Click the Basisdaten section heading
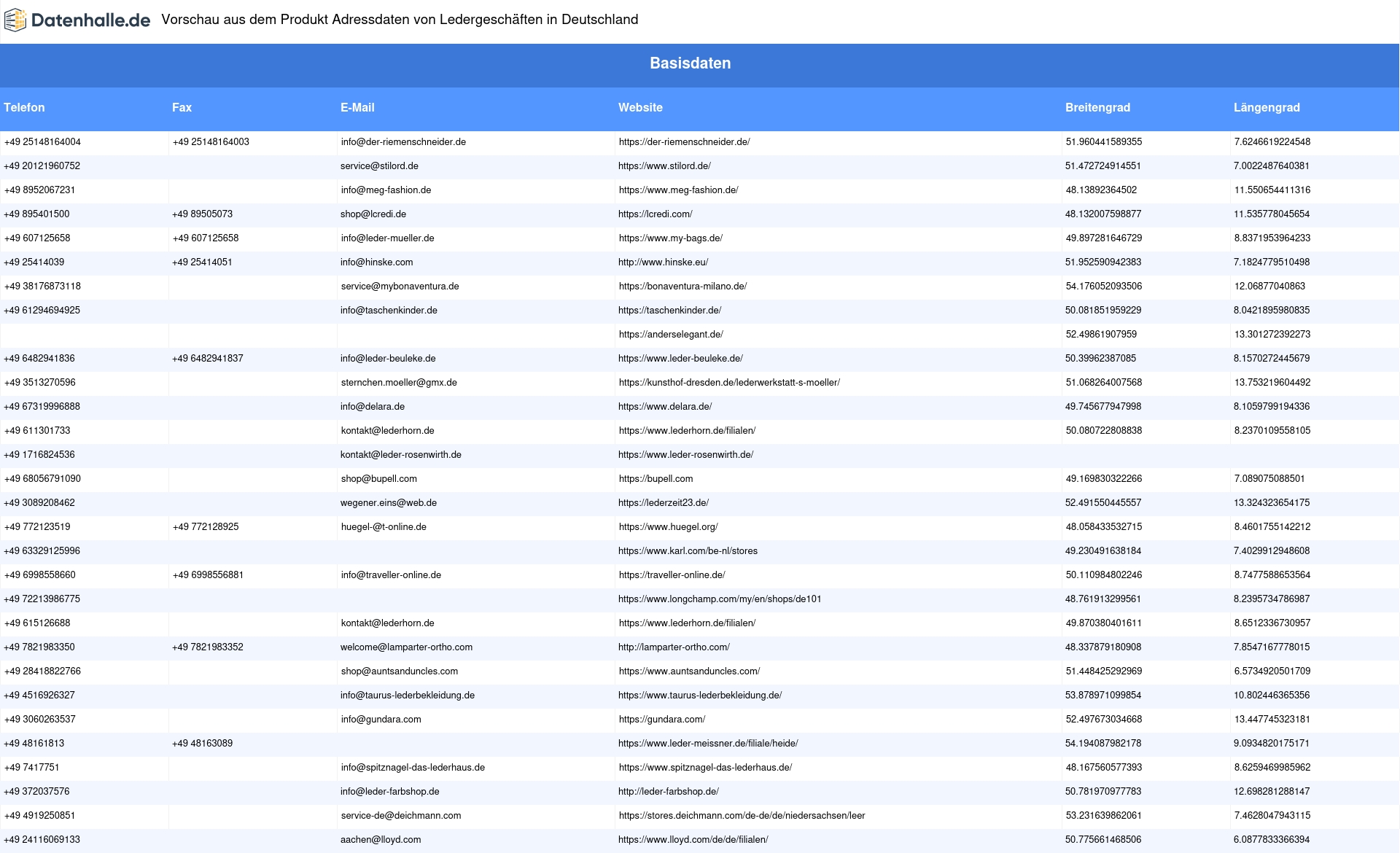 691,63
